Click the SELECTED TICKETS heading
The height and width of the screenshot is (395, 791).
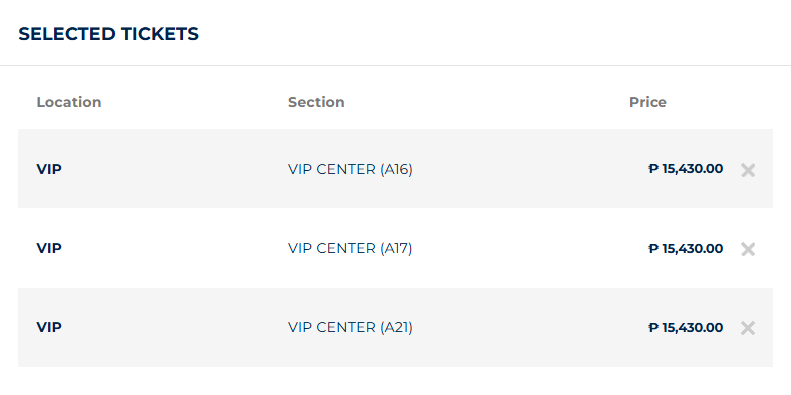point(108,34)
